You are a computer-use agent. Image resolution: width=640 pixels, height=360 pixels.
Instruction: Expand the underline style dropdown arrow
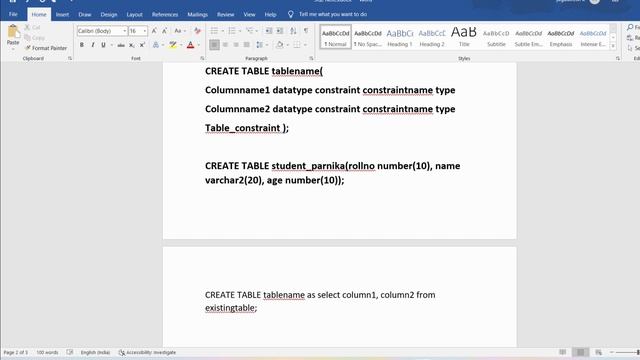(111, 45)
